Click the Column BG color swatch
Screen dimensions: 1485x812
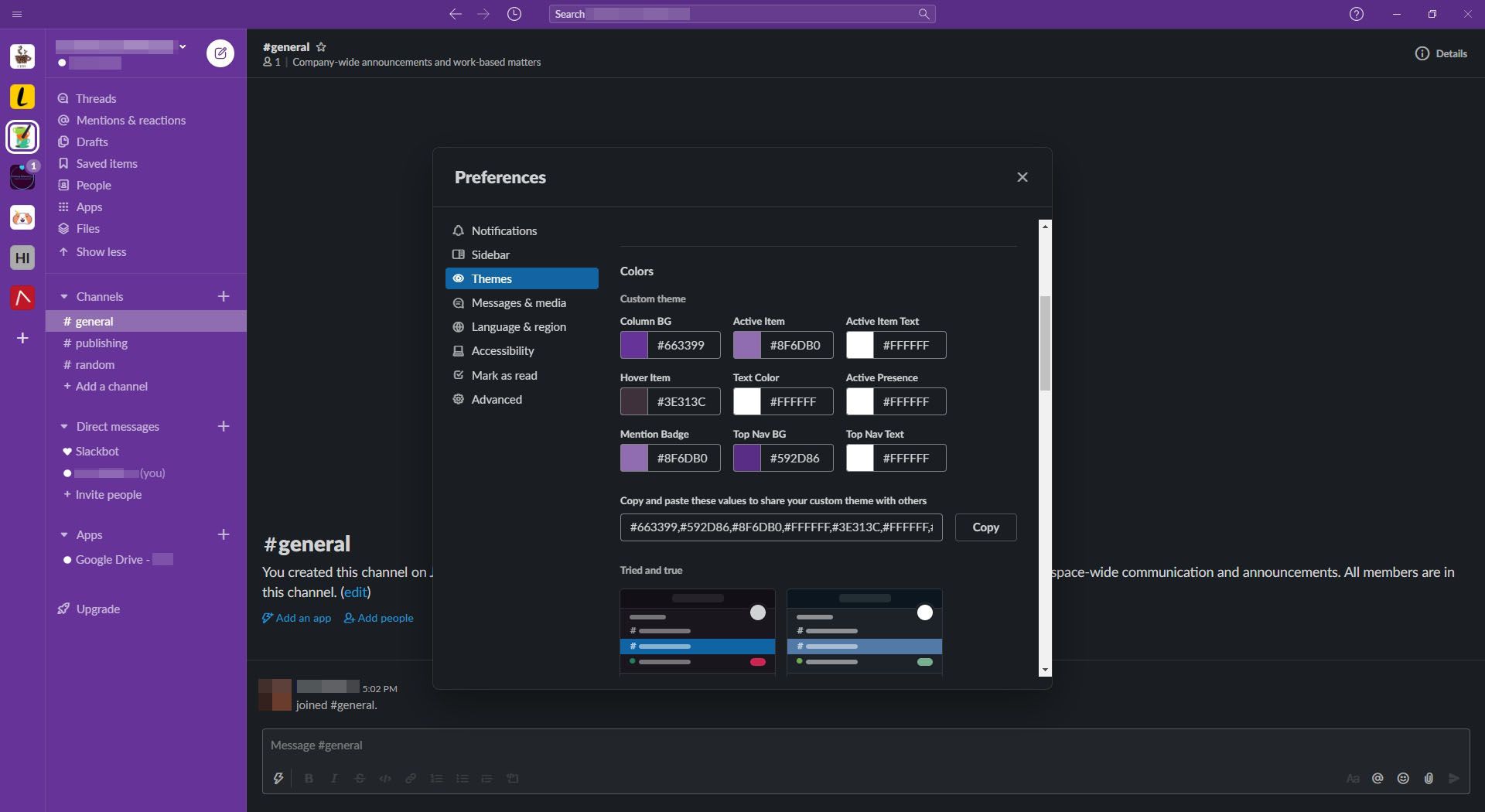tap(634, 345)
